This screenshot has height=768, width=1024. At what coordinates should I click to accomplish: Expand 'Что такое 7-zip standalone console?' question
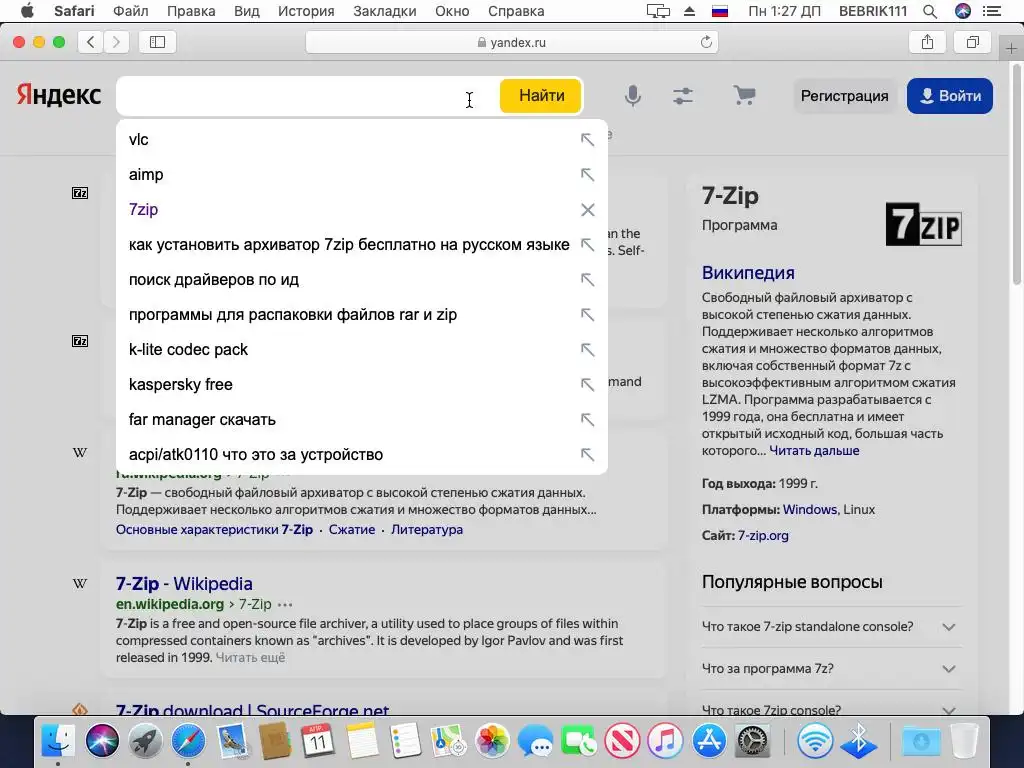tap(830, 626)
